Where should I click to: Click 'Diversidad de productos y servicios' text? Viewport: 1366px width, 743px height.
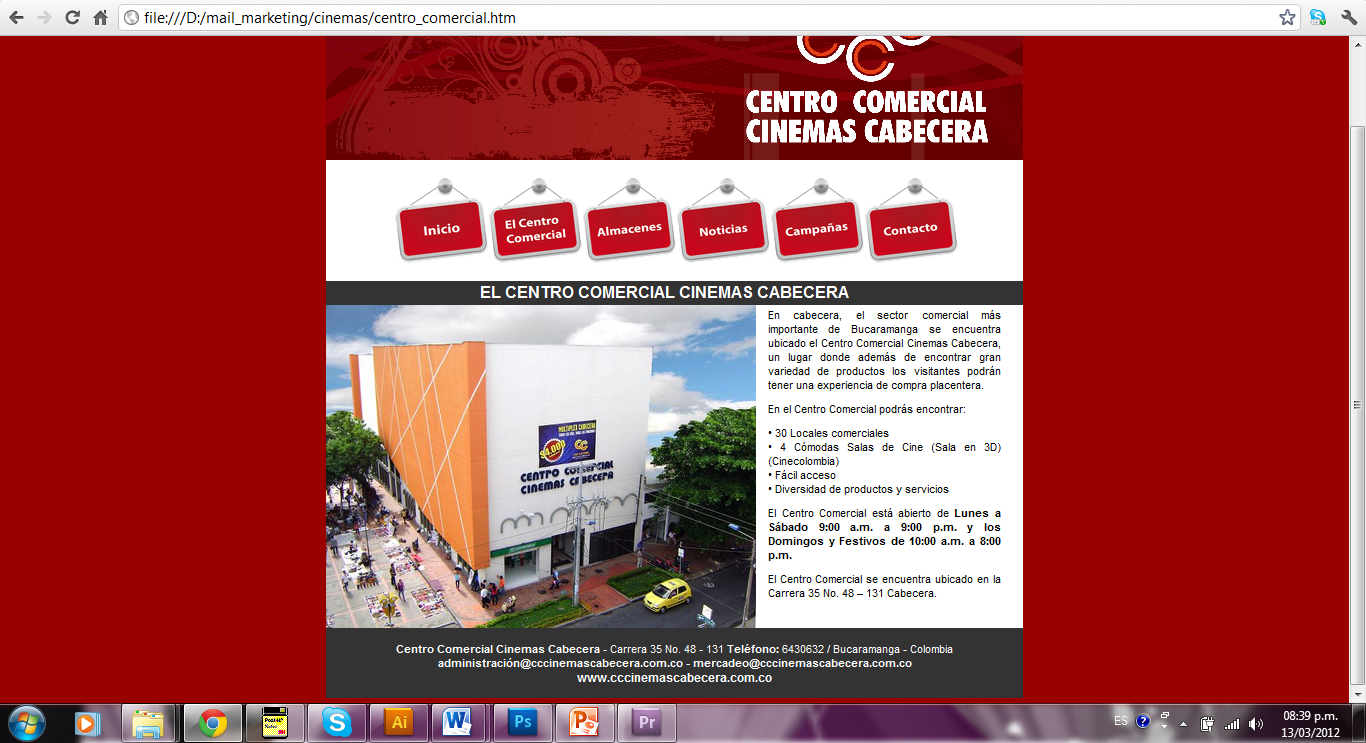(x=858, y=489)
